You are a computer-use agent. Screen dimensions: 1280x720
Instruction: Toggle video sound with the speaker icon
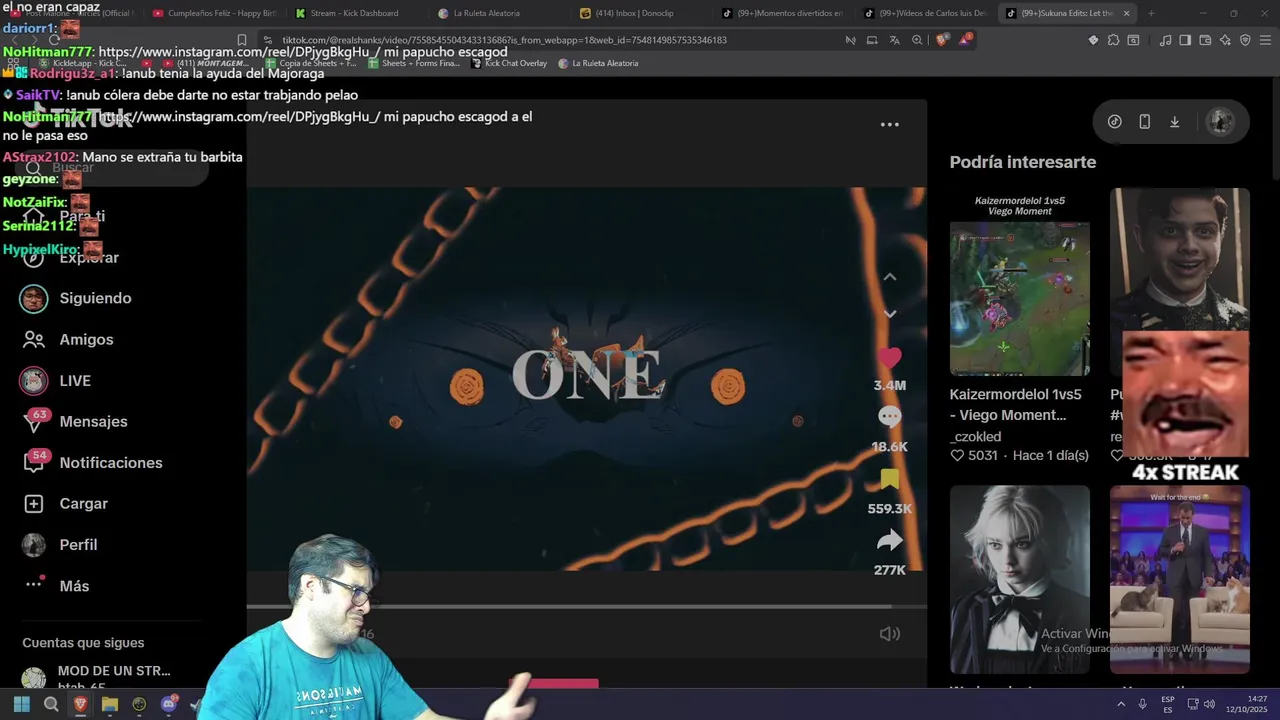tap(889, 634)
